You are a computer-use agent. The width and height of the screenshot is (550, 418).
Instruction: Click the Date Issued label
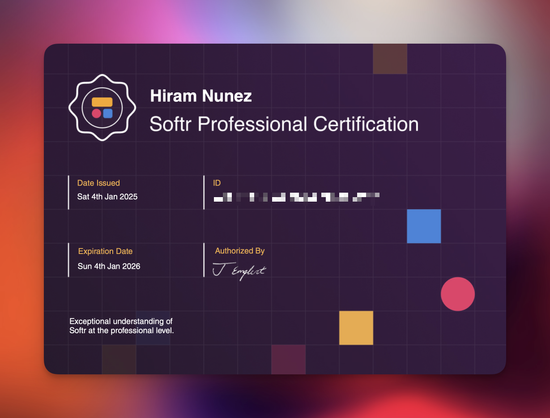pos(99,183)
